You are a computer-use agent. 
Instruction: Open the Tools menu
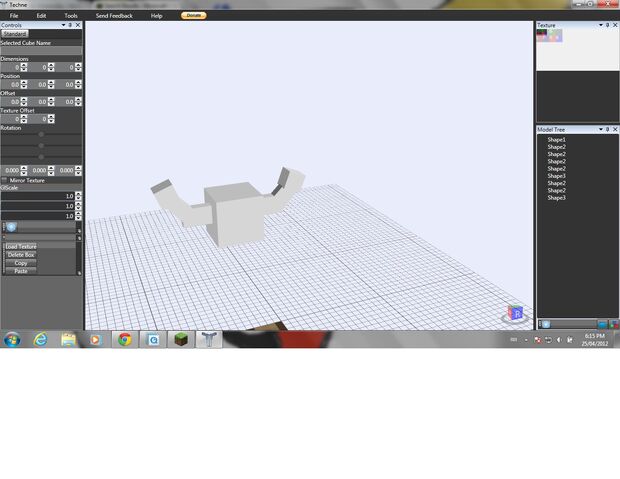(71, 16)
